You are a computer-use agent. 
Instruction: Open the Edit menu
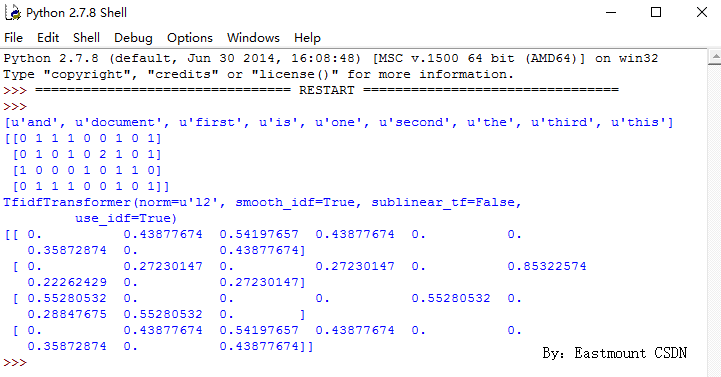coord(48,38)
